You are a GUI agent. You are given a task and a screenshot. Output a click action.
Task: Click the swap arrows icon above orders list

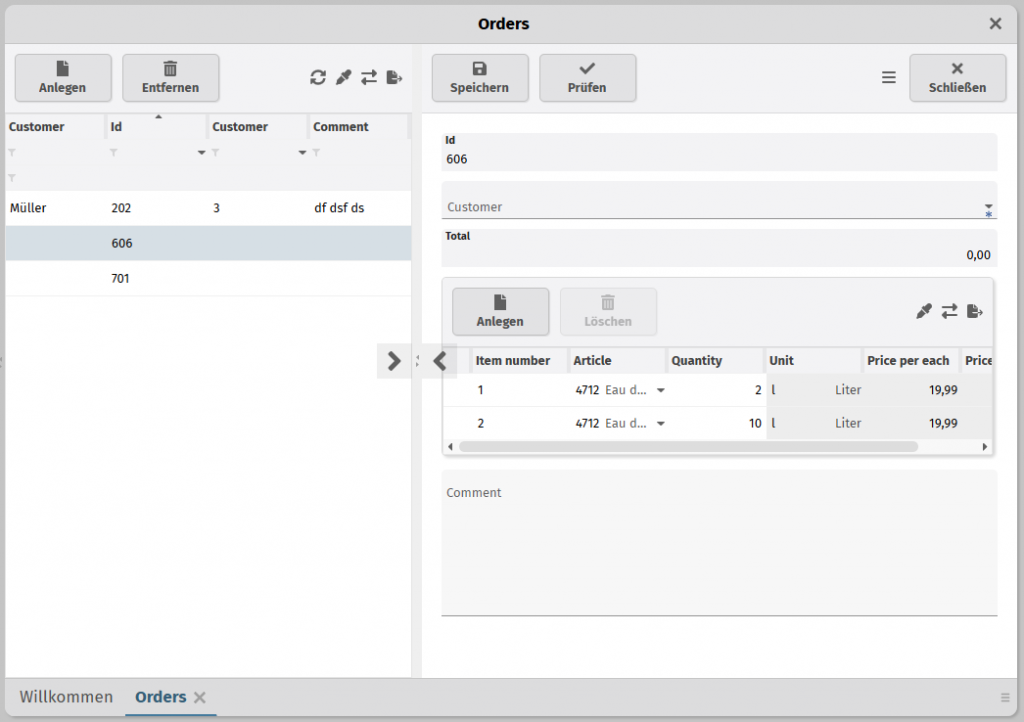pyautogui.click(x=369, y=78)
